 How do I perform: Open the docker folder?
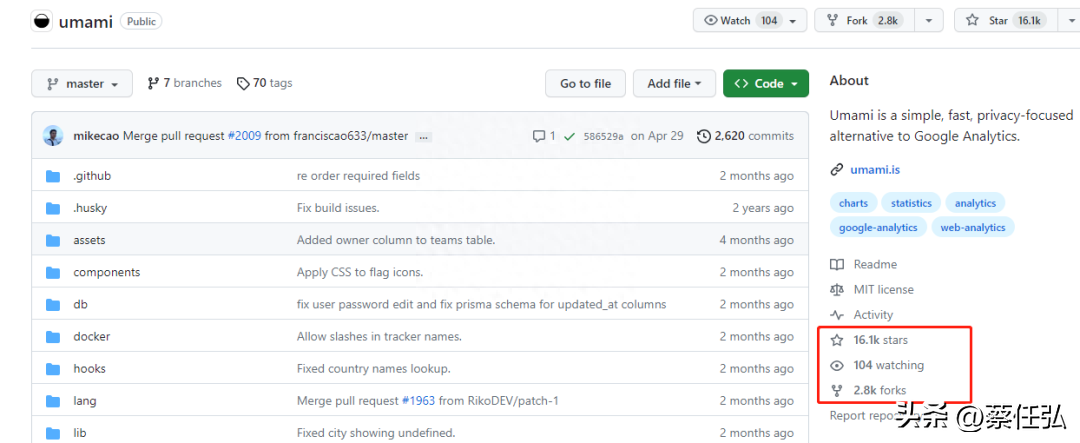coord(92,337)
